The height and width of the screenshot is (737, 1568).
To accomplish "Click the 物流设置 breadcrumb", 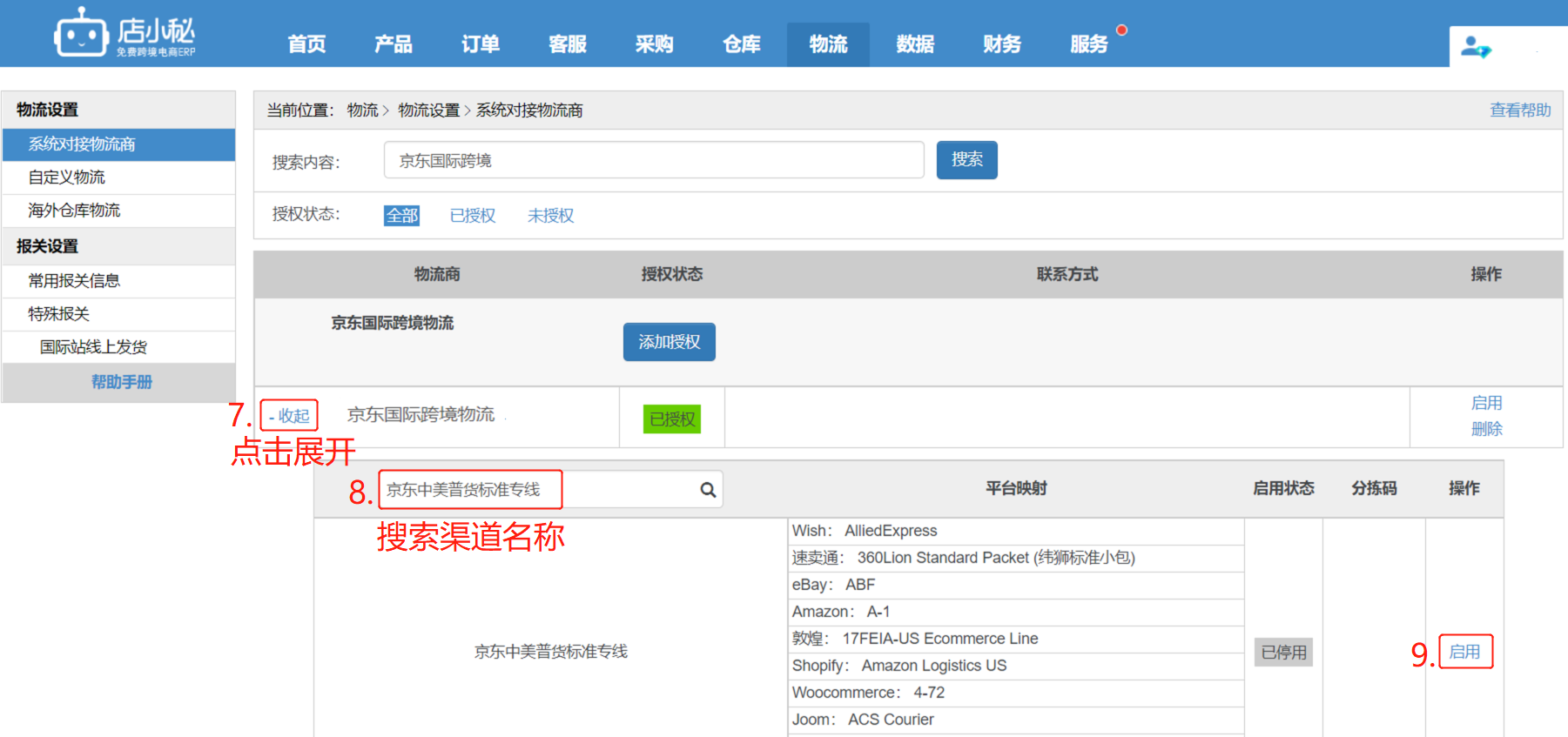I will 428,111.
